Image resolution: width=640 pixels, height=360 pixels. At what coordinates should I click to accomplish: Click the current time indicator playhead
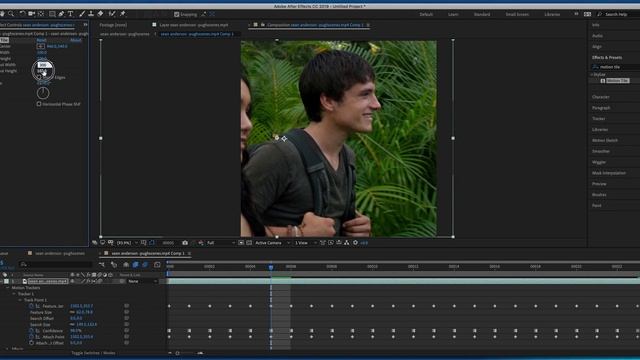click(x=271, y=267)
